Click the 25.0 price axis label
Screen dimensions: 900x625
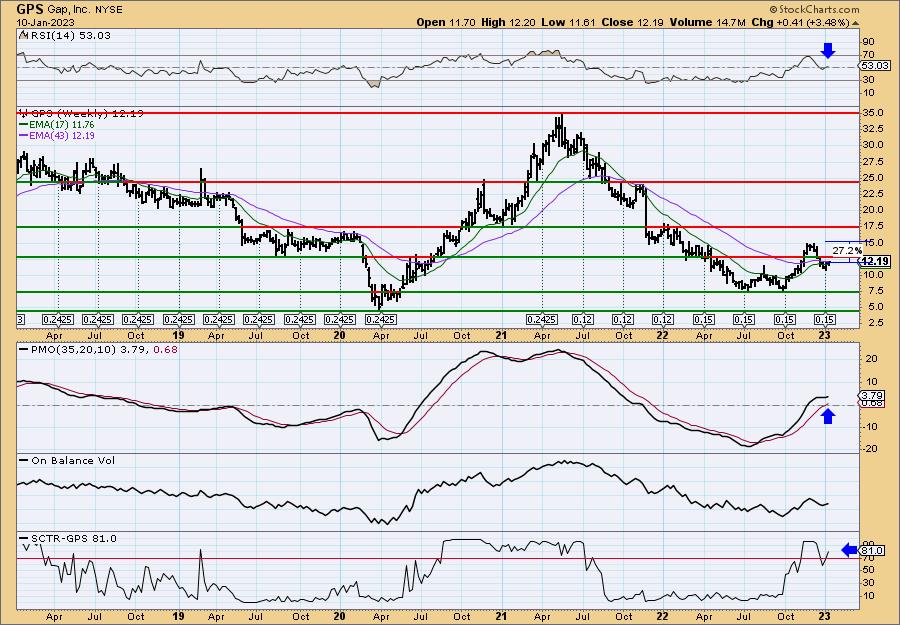[873, 178]
